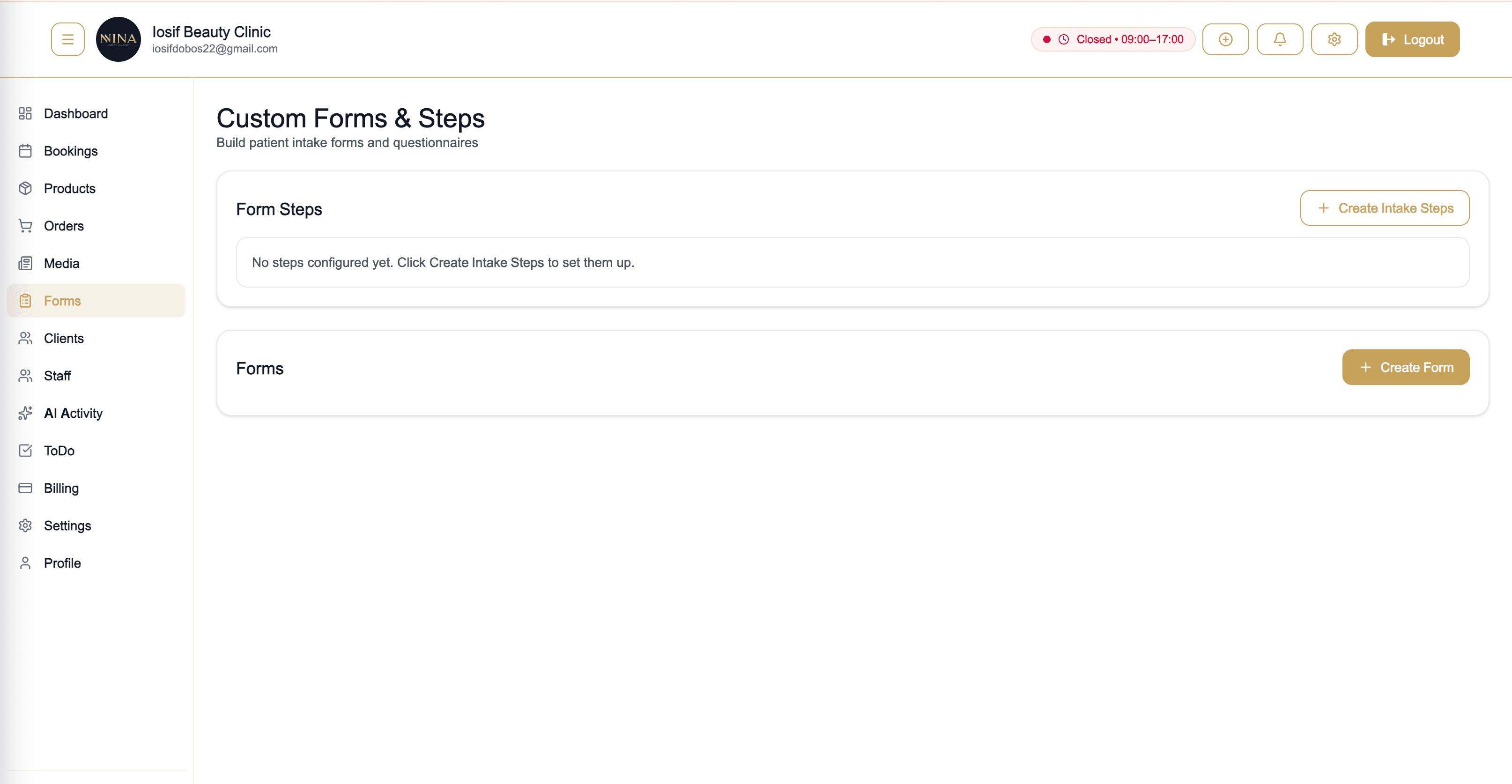Click the Create Intake Steps button

1385,208
